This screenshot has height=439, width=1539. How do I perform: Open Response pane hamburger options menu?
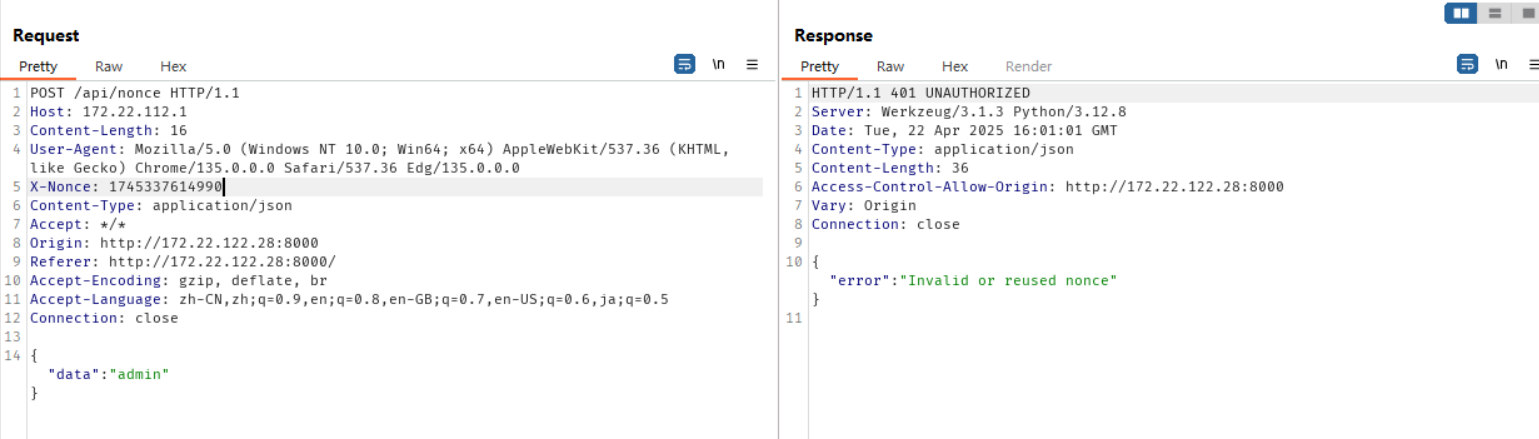click(x=1534, y=64)
